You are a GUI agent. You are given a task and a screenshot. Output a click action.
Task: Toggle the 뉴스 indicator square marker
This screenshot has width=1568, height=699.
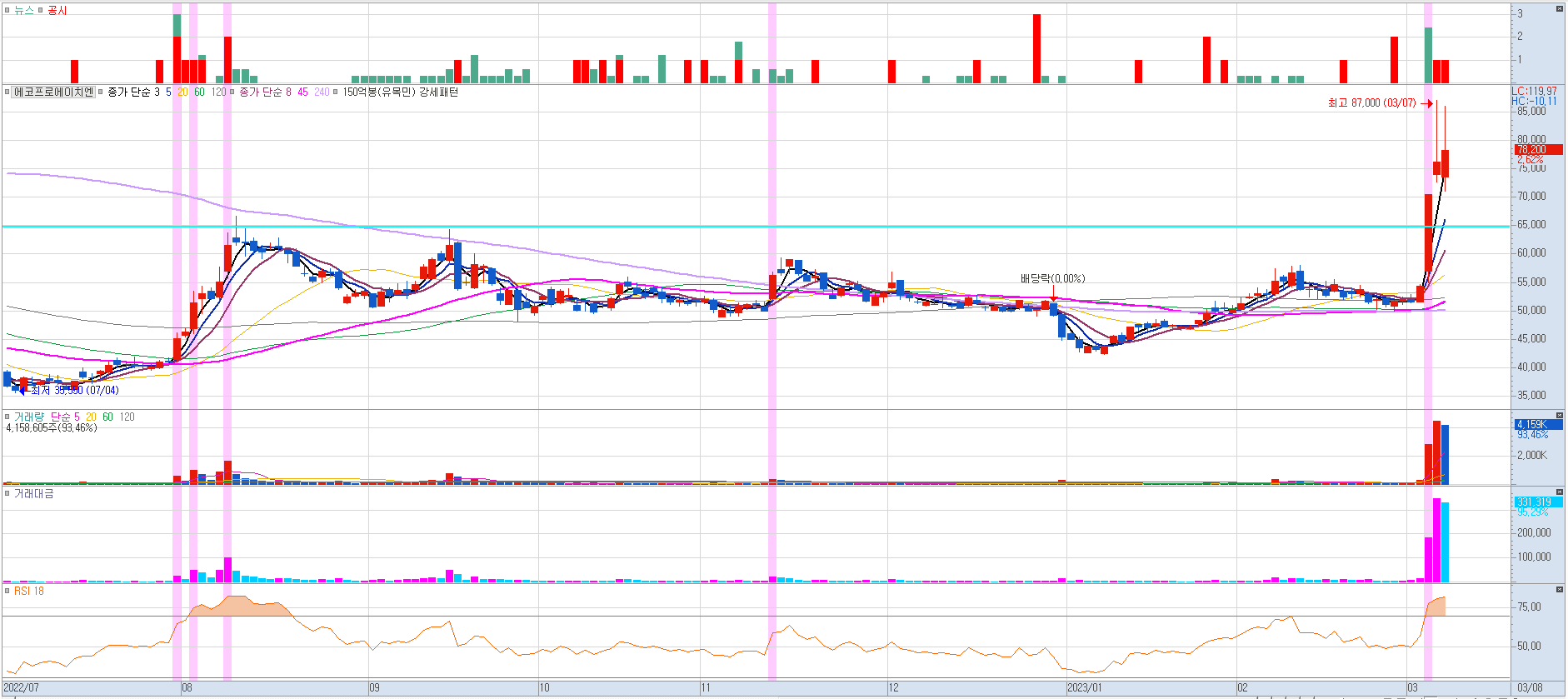point(7,10)
